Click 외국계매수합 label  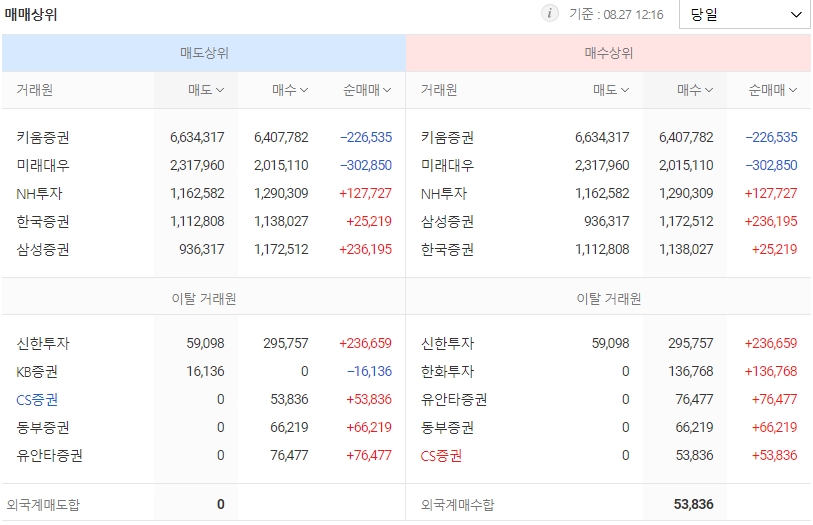pyautogui.click(x=457, y=504)
